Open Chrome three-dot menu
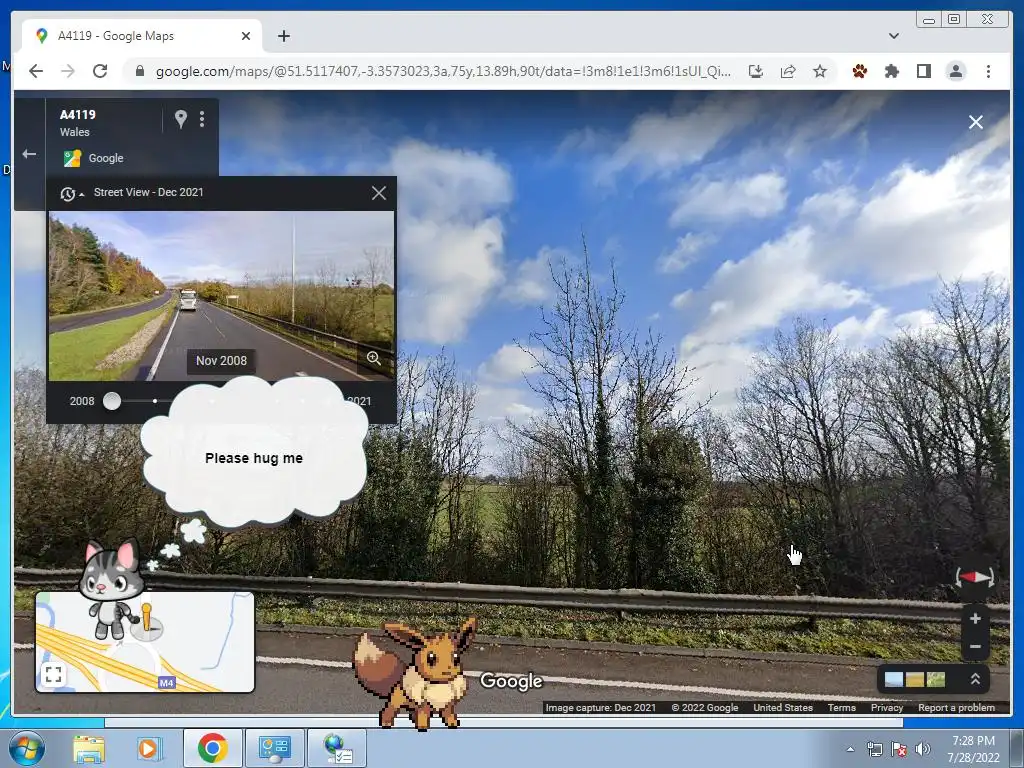 988,71
